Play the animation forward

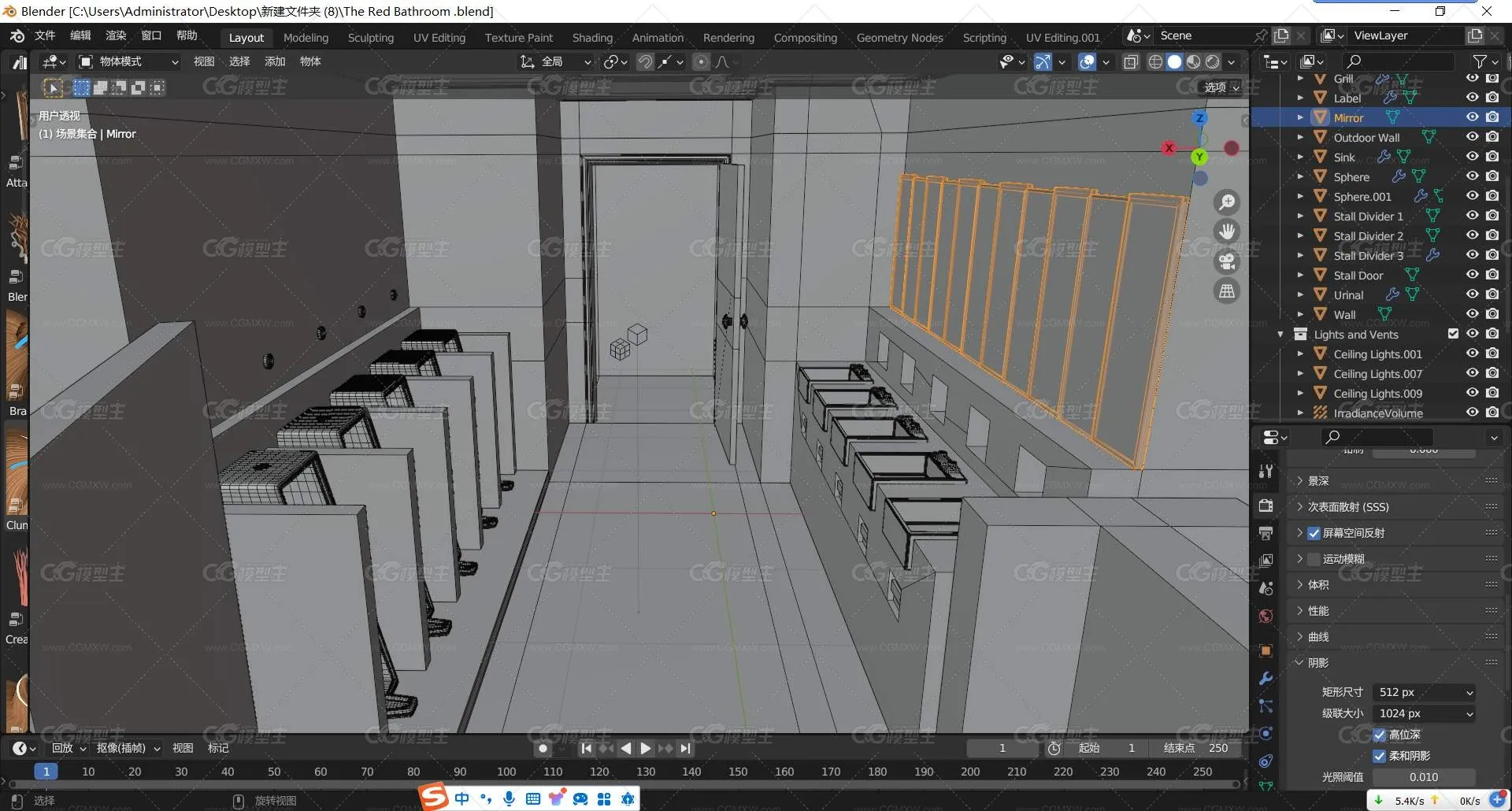646,748
